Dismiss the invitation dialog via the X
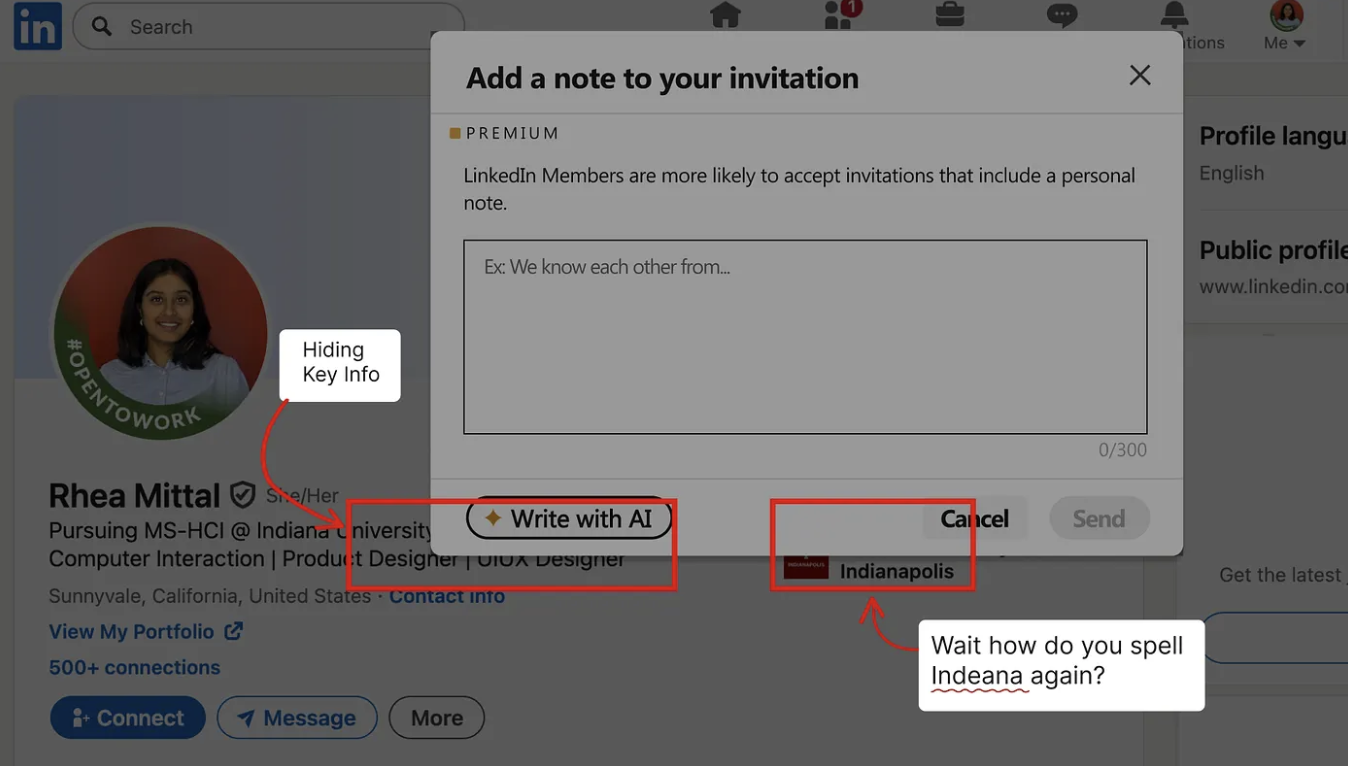Image resolution: width=1348 pixels, height=766 pixels. point(1139,74)
